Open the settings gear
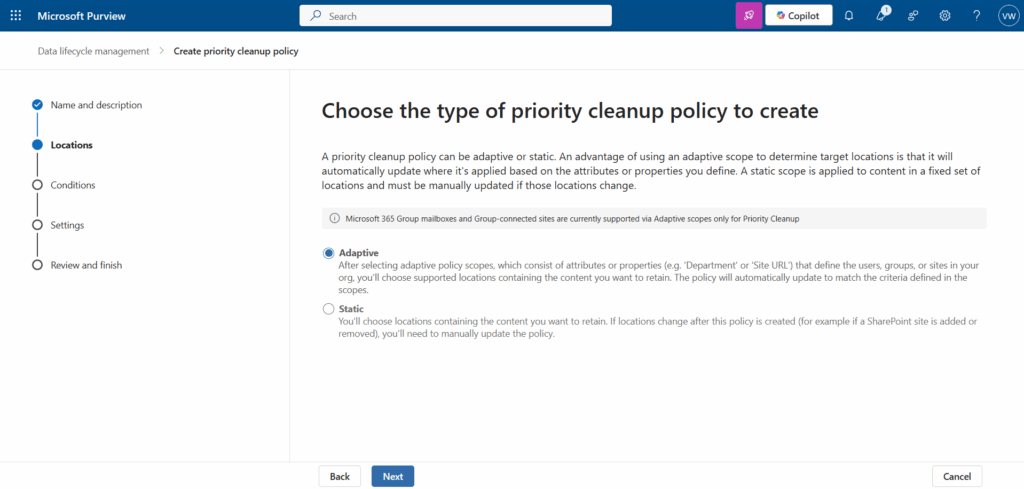This screenshot has height=489, width=1024. point(945,16)
